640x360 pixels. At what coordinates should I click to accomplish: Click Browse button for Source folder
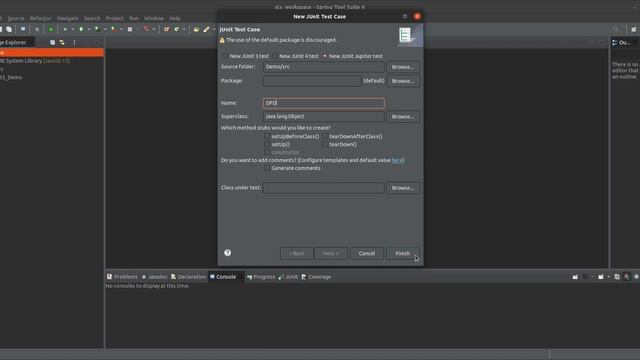point(403,67)
